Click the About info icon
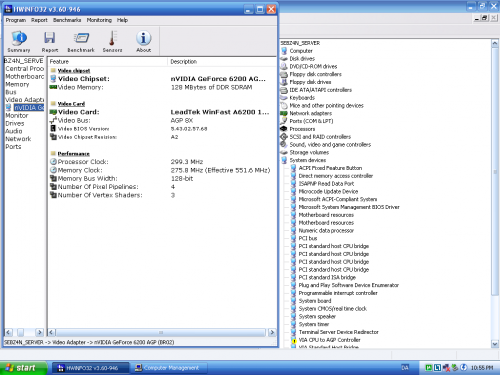The height and width of the screenshot is (375, 500). (144, 41)
